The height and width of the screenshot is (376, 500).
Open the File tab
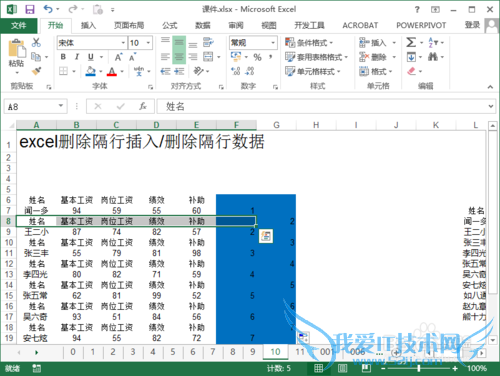[19, 25]
